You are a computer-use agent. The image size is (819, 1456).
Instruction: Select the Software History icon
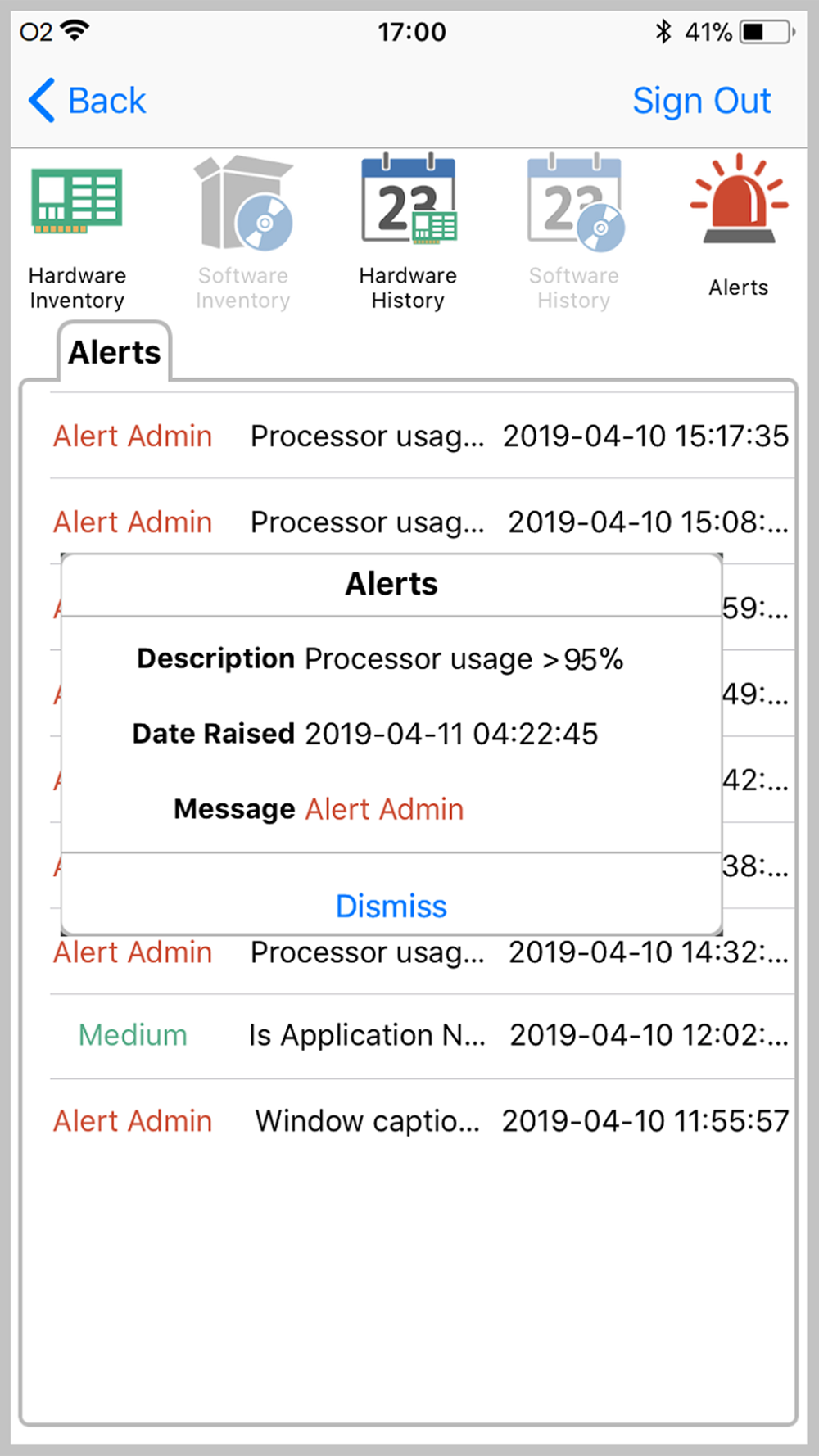coord(575,202)
